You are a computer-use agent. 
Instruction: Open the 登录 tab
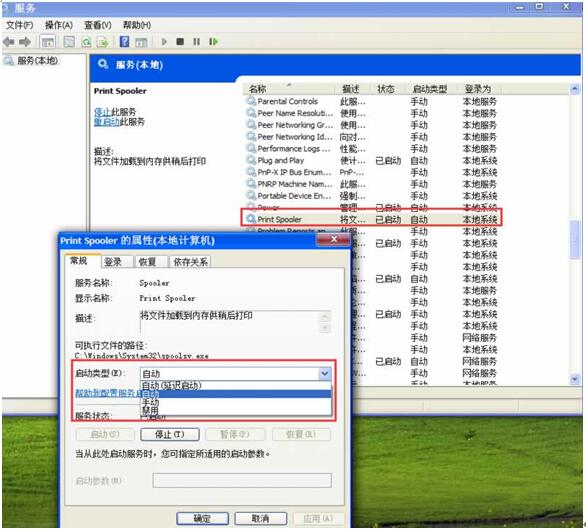113,262
